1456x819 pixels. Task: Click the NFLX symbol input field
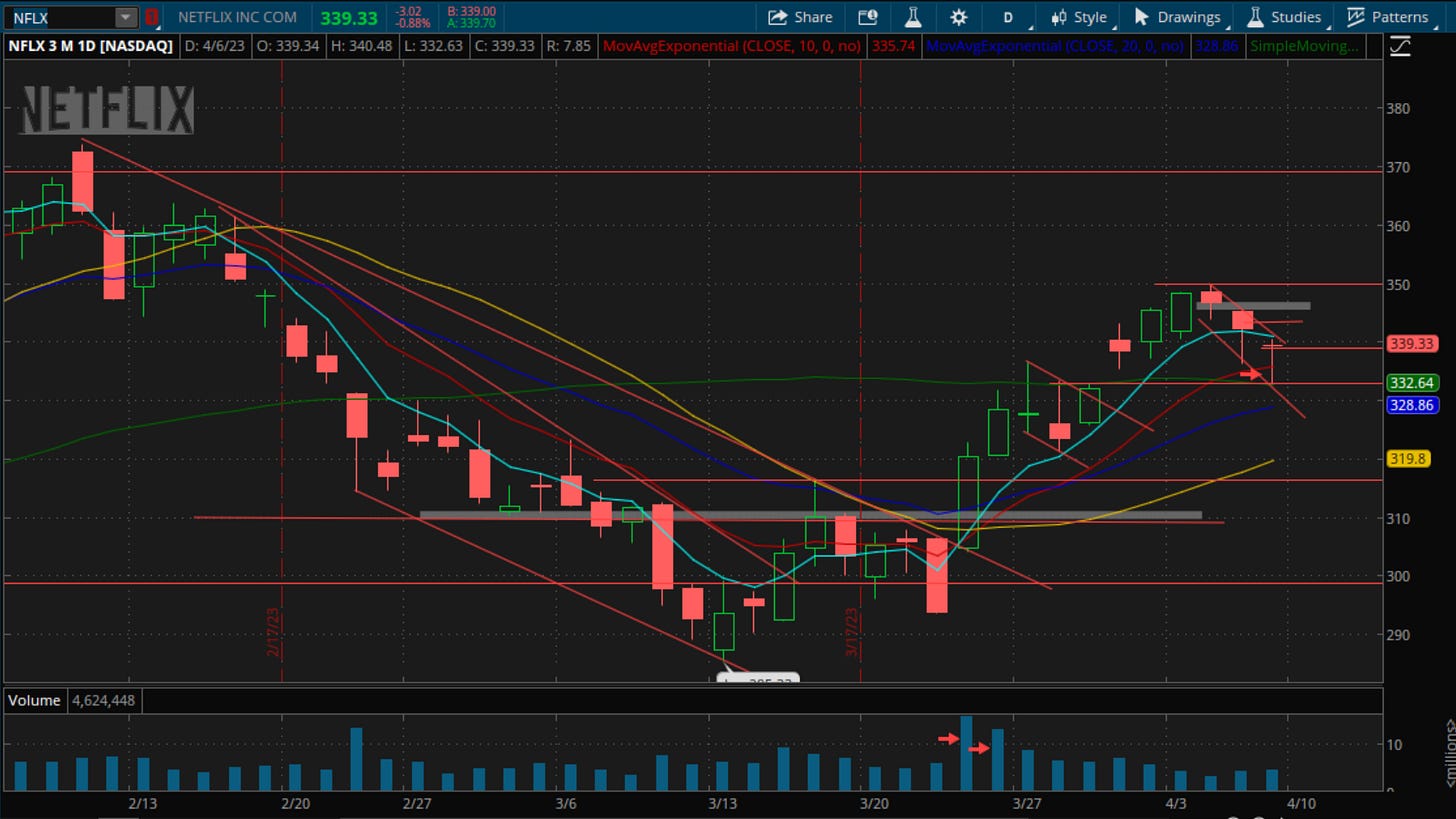point(60,17)
